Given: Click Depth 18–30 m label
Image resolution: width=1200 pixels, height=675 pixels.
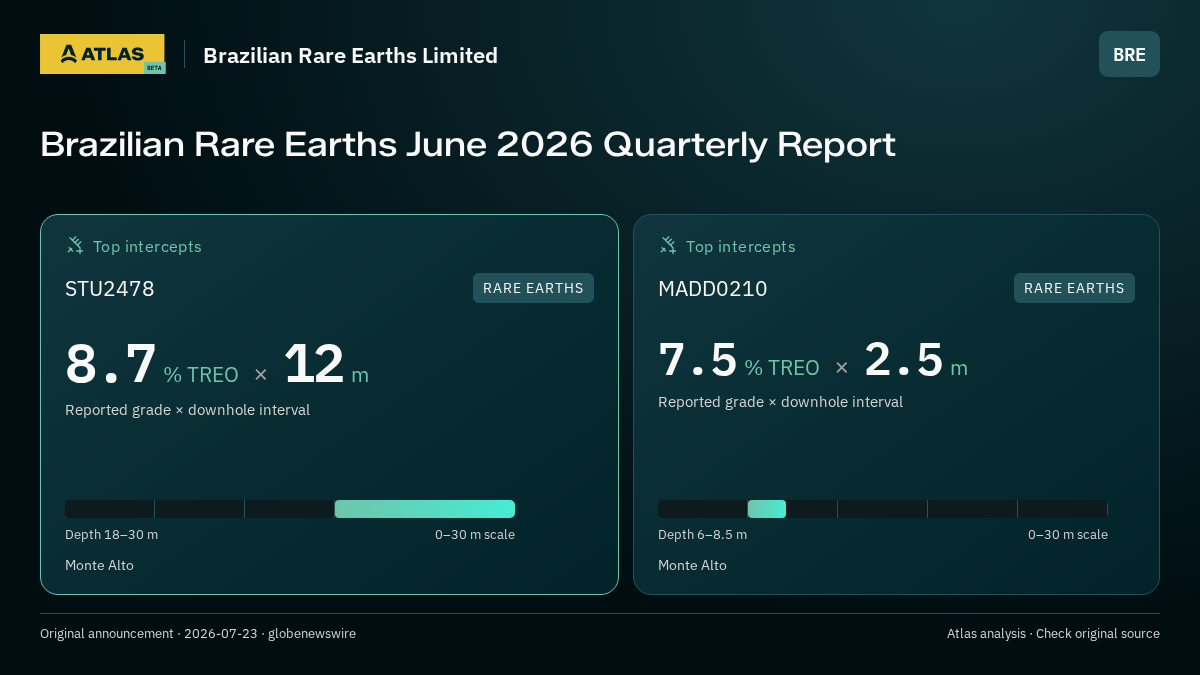Looking at the screenshot, I should [111, 535].
